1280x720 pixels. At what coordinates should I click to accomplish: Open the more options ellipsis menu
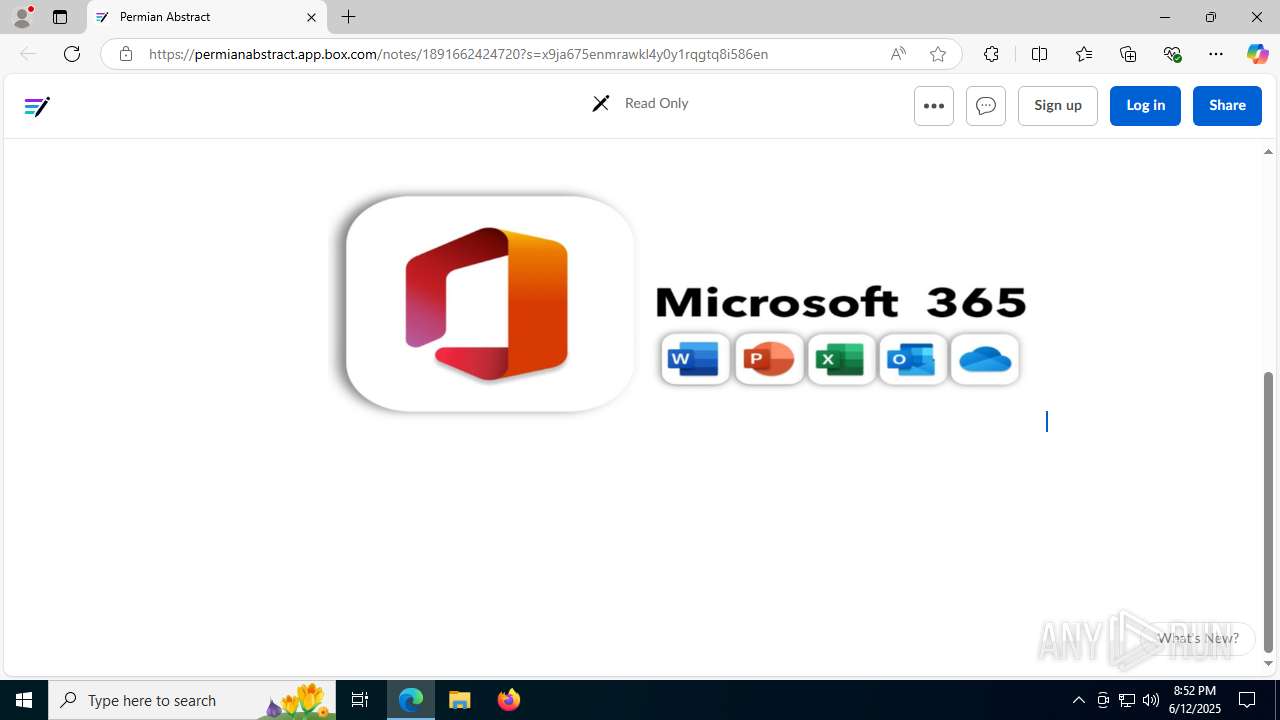point(934,106)
